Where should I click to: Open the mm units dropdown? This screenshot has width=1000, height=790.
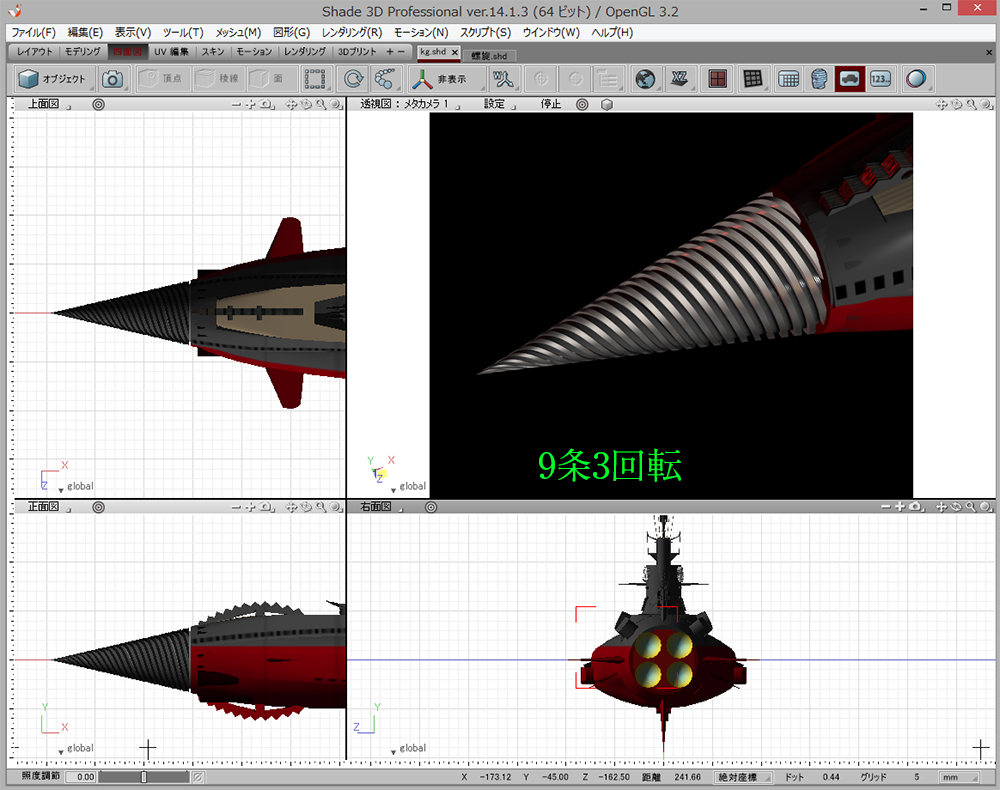[x=959, y=777]
